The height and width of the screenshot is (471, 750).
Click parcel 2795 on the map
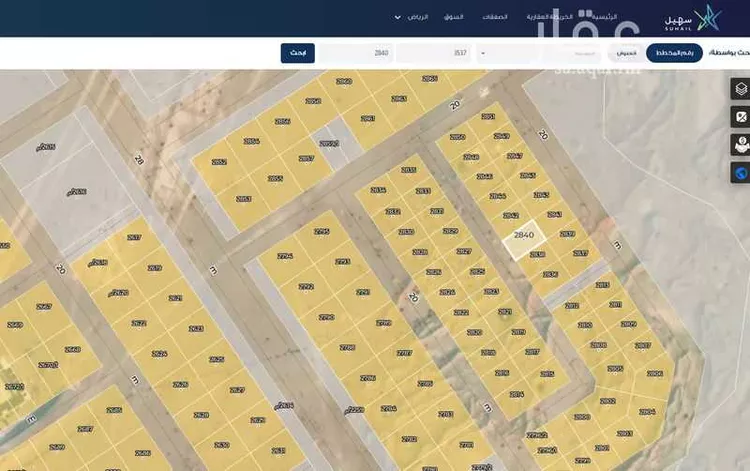point(322,232)
